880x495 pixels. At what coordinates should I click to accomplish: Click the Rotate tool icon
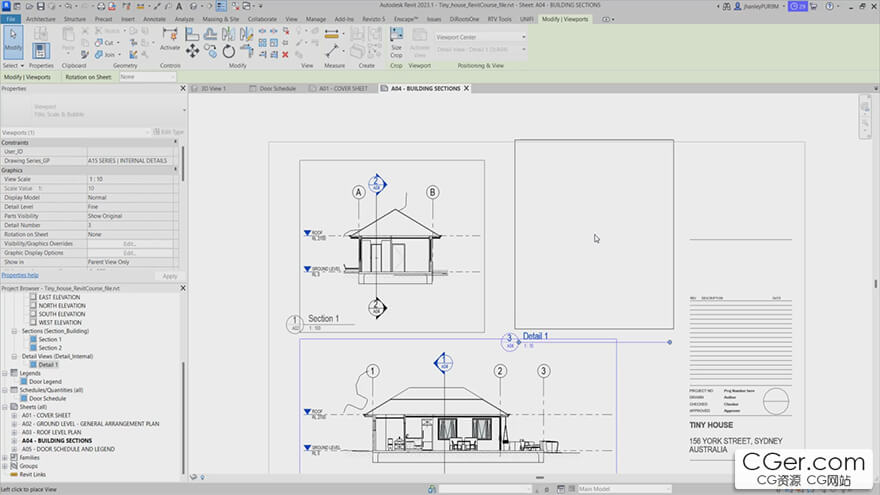(229, 52)
